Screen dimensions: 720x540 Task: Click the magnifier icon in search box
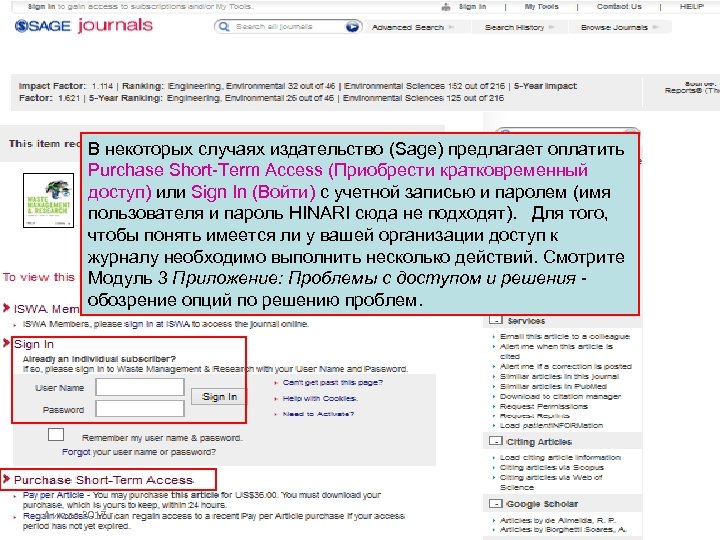(224, 27)
